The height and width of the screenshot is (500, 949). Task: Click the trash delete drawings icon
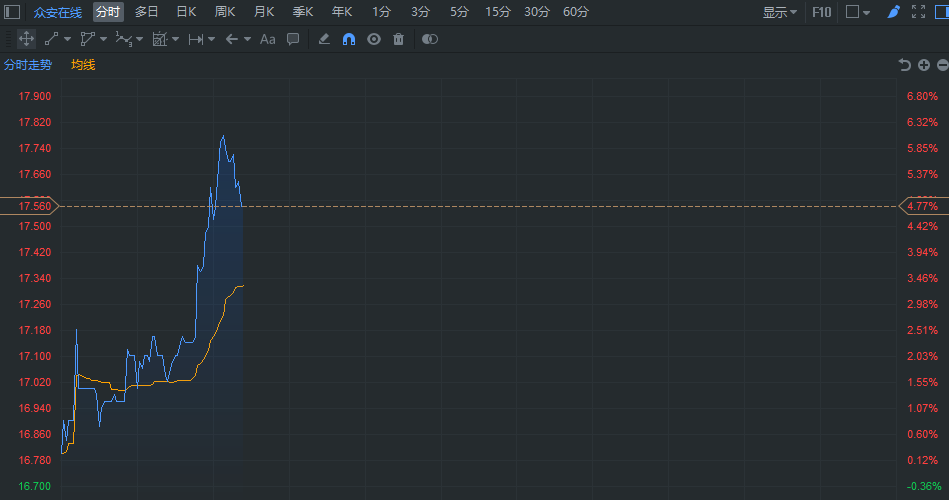pos(398,39)
